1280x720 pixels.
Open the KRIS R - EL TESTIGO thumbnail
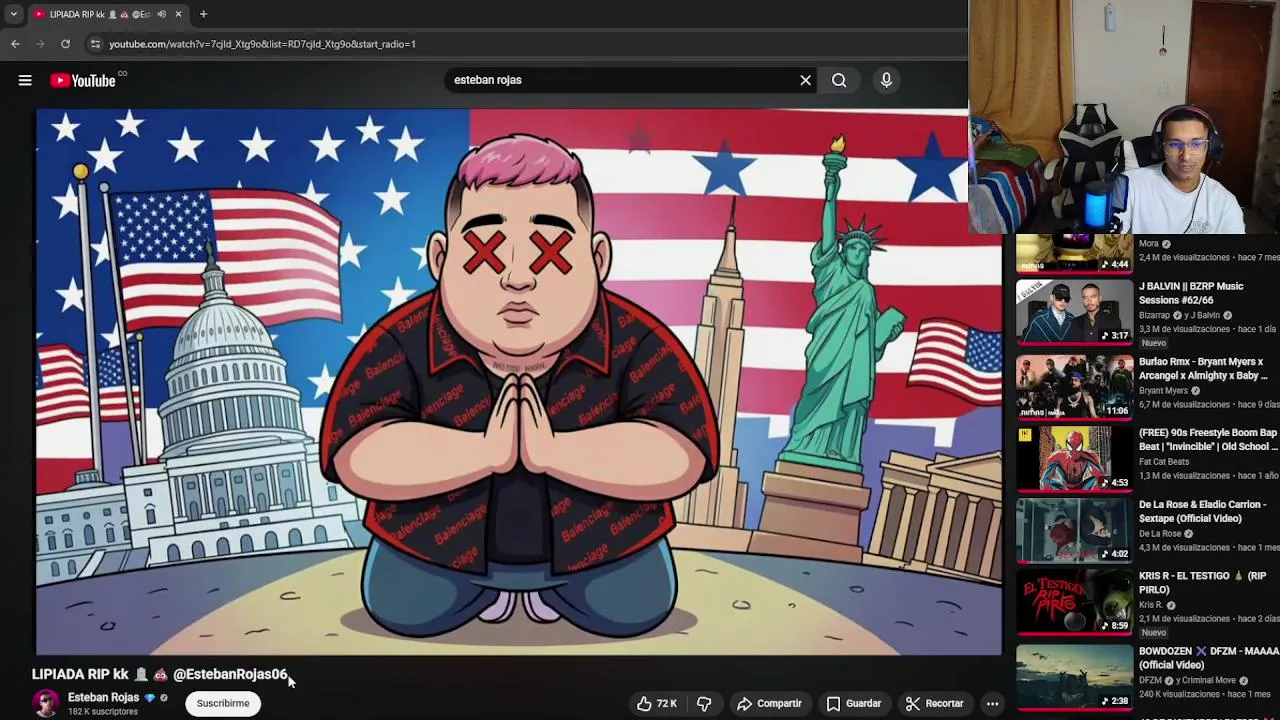tap(1074, 600)
